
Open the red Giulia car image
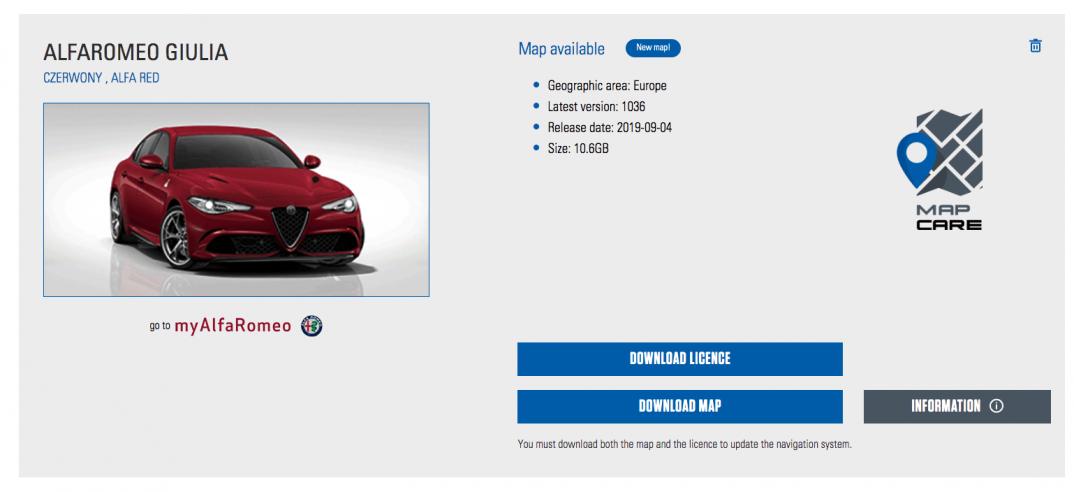pos(236,199)
